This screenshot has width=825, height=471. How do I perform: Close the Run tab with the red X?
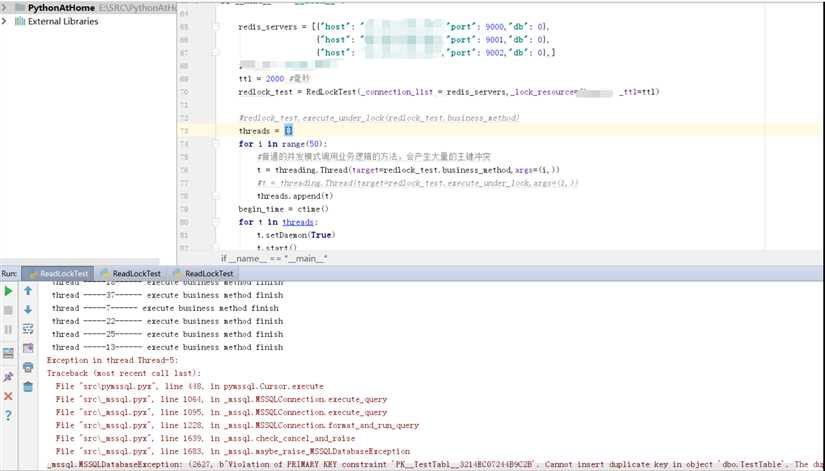tap(8, 396)
